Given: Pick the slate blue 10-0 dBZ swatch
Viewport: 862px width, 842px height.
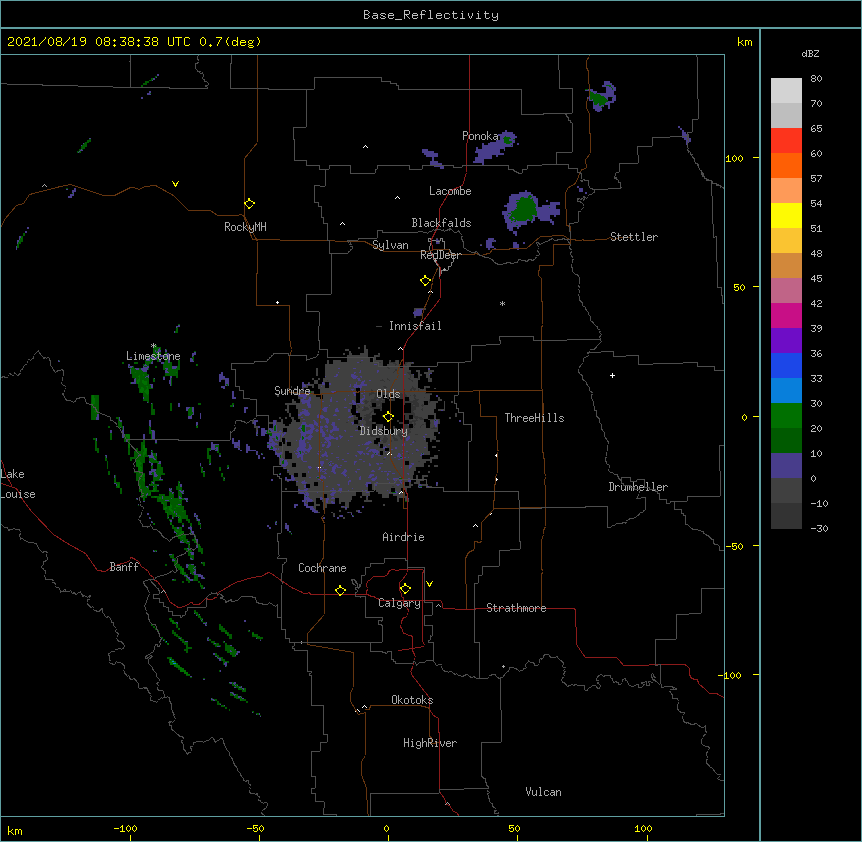Looking at the screenshot, I should click(x=786, y=466).
